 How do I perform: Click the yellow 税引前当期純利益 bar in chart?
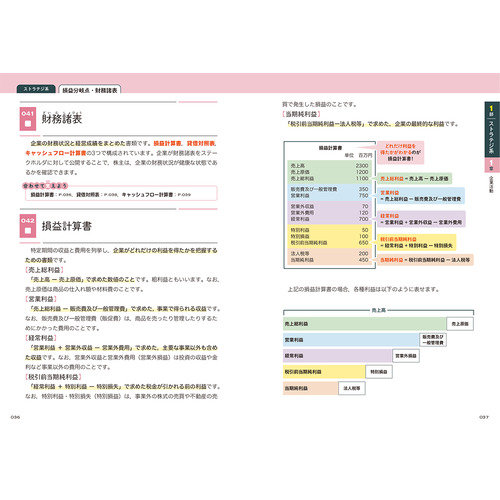click(324, 372)
